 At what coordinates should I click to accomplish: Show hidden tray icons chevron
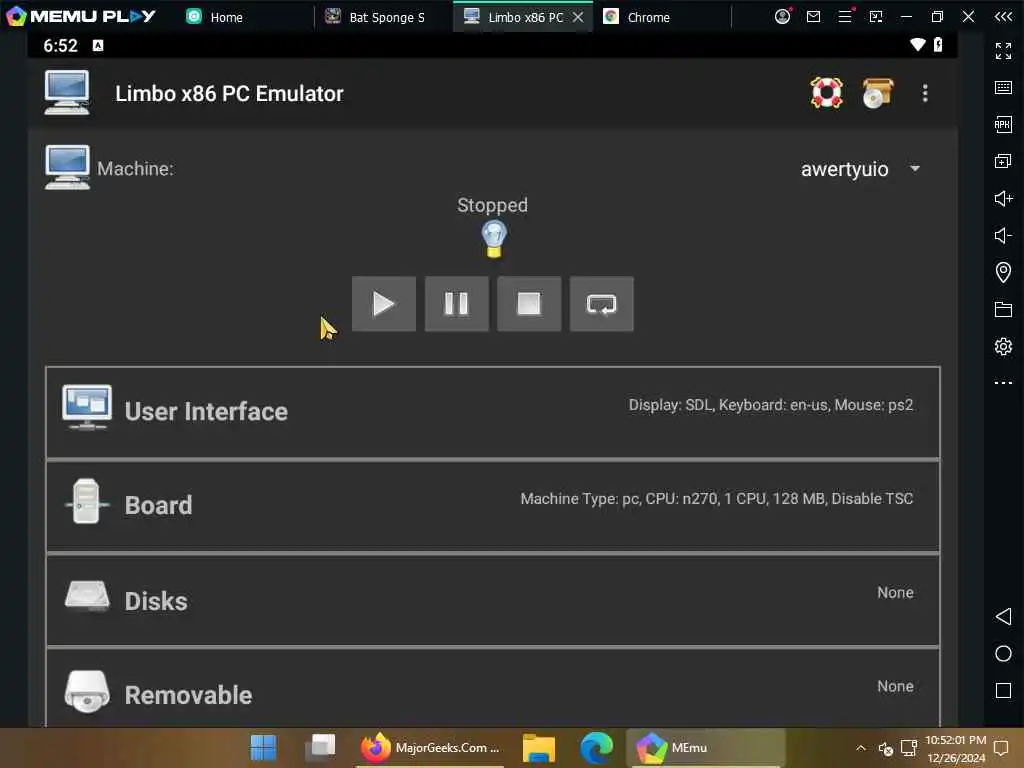pos(861,748)
